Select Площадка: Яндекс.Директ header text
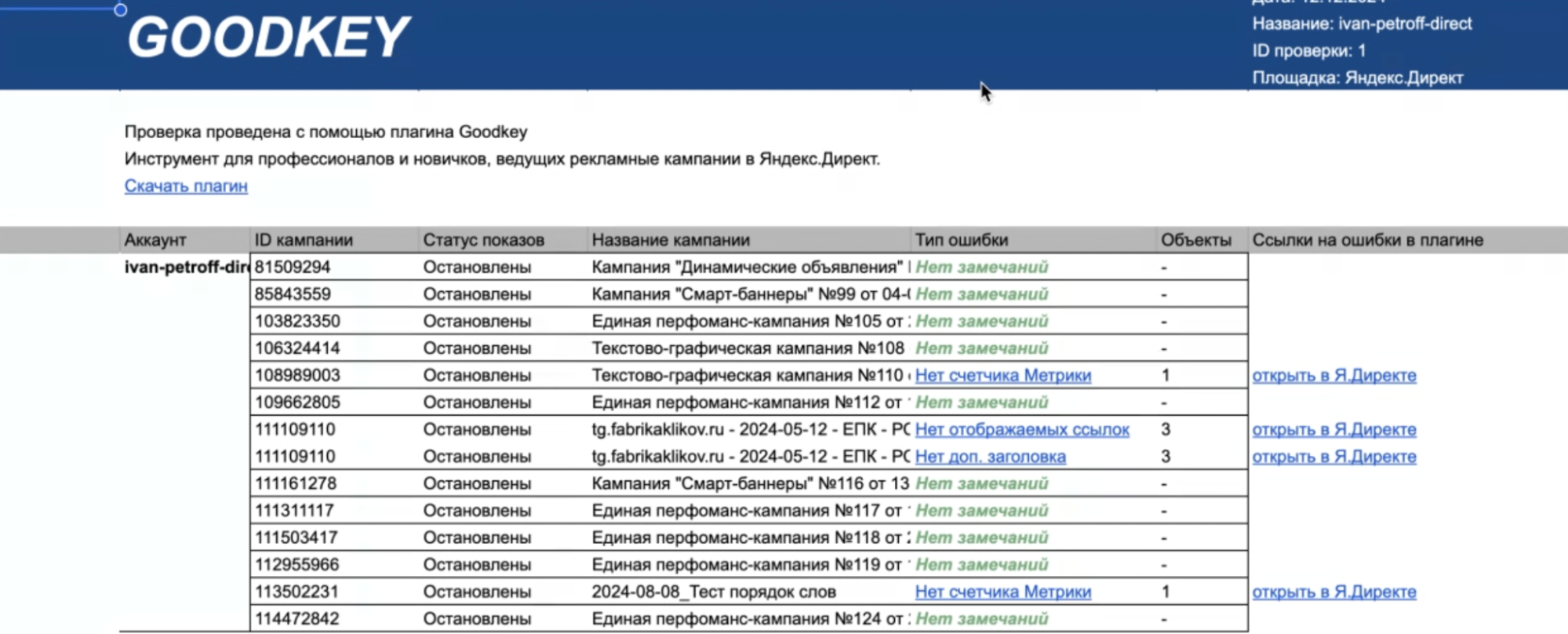1568x634 pixels. 1357,78
